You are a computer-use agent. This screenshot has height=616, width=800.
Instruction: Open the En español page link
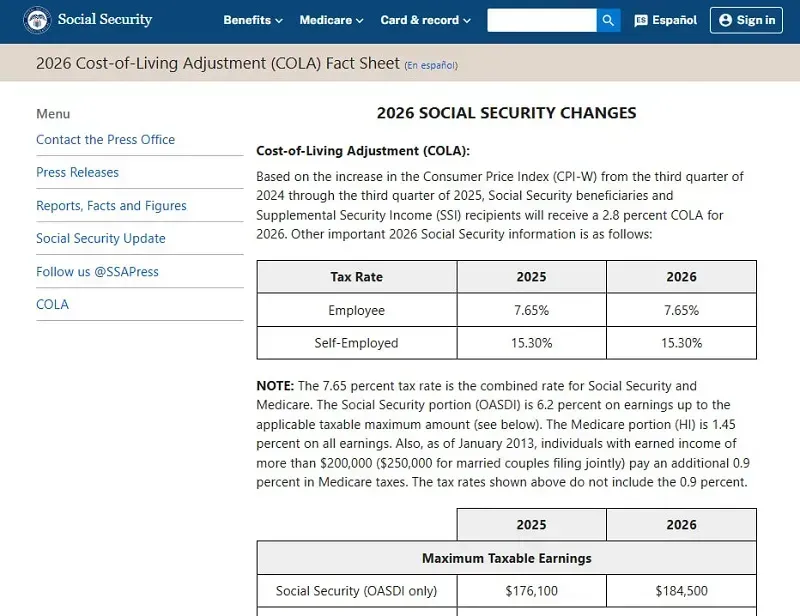431,65
